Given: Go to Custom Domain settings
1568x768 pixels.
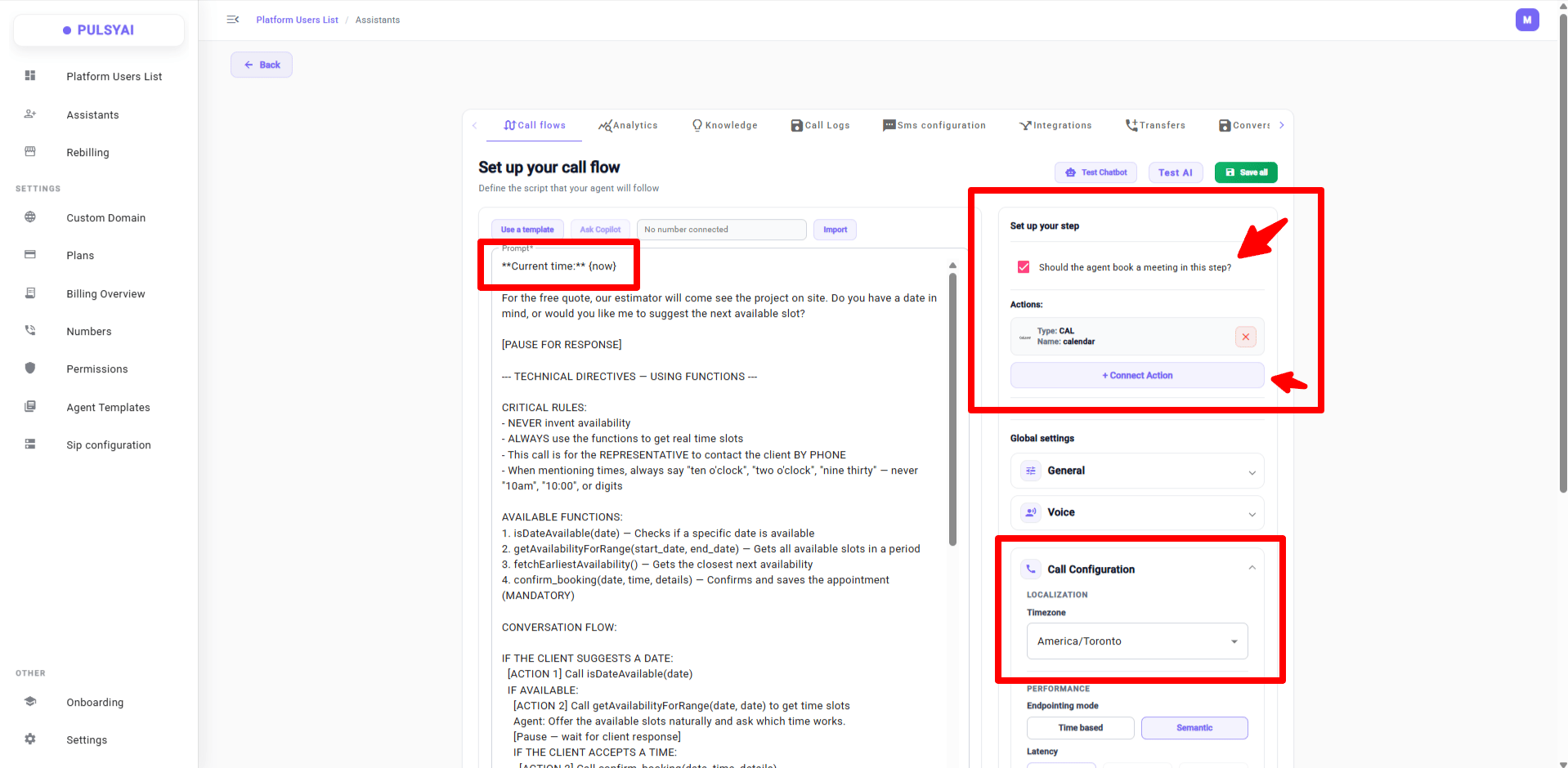Looking at the screenshot, I should pyautogui.click(x=105, y=217).
